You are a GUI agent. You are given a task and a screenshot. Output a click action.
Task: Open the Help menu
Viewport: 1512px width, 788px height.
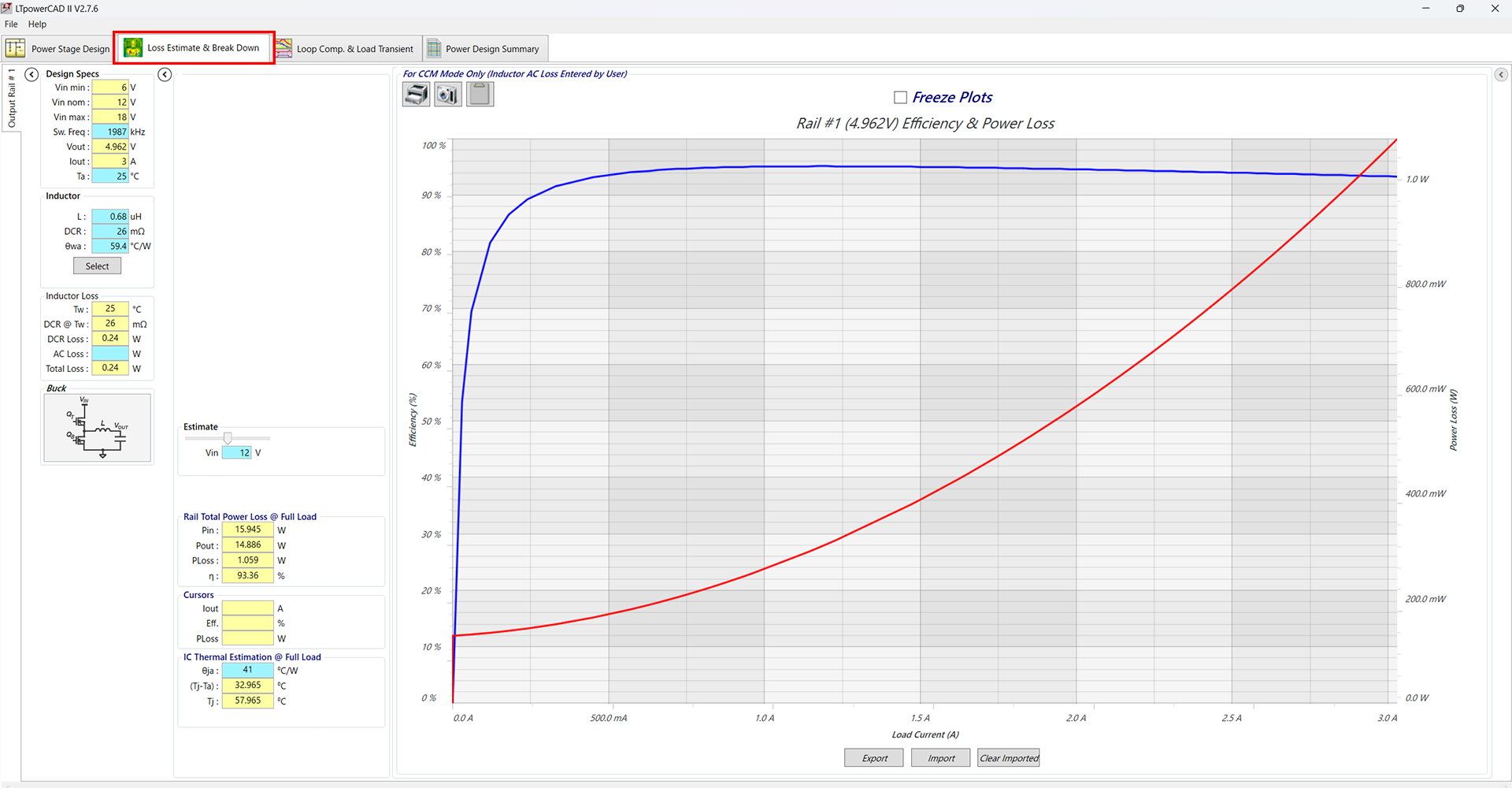37,24
